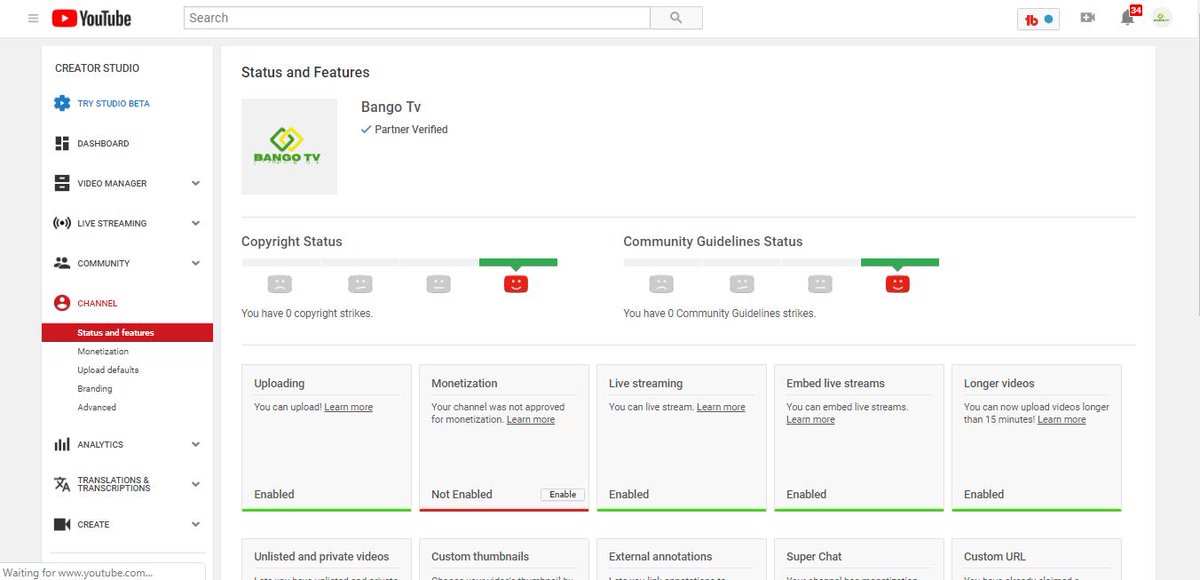1200x580 pixels.
Task: Expand the Video Manager section
Action: (x=196, y=183)
